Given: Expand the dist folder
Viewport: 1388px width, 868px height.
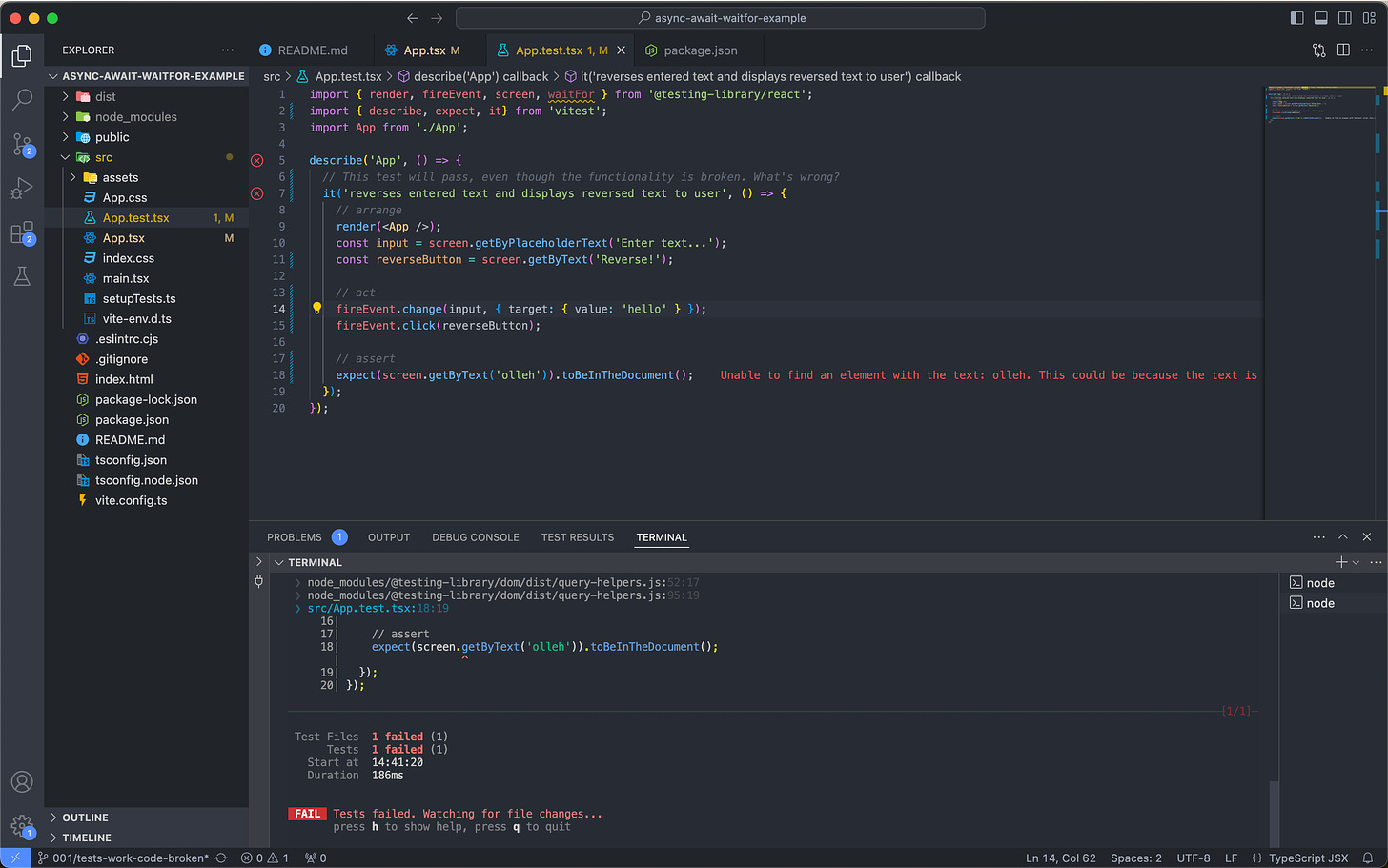Looking at the screenshot, I should click(66, 97).
